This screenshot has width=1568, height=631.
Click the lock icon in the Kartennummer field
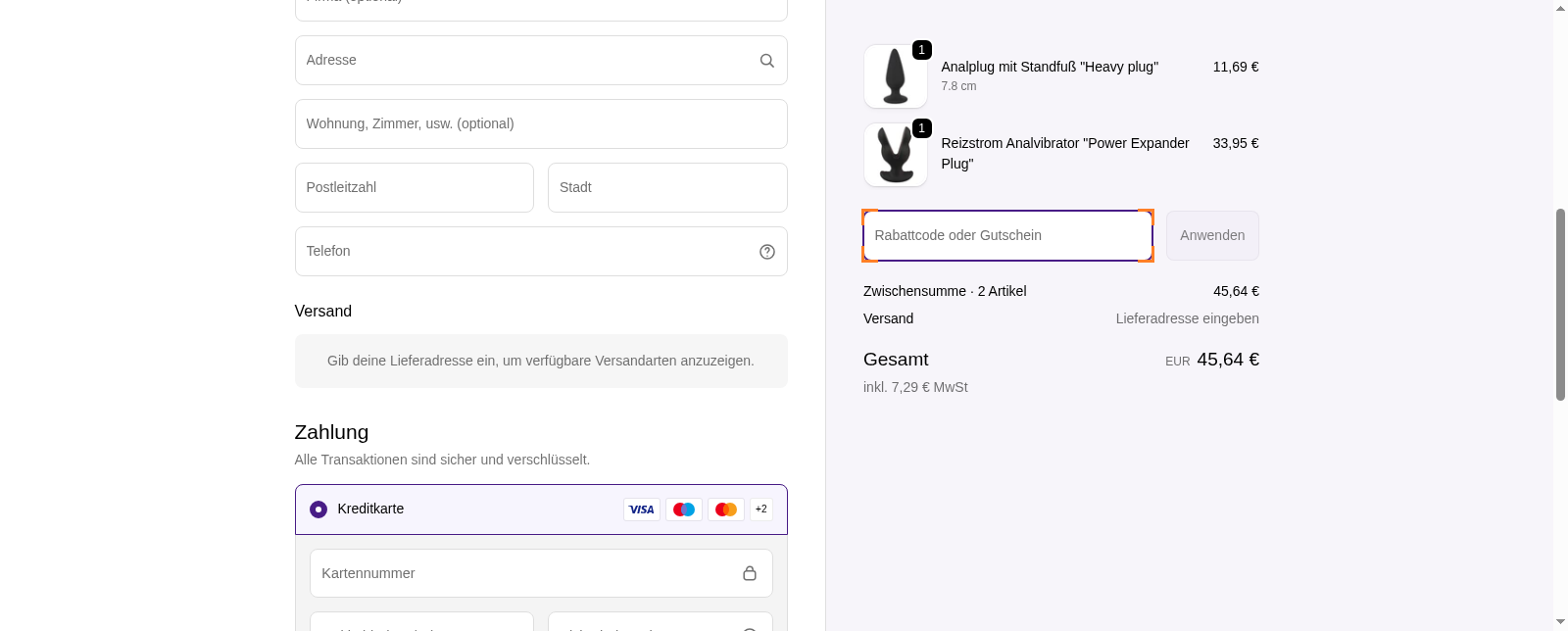749,573
